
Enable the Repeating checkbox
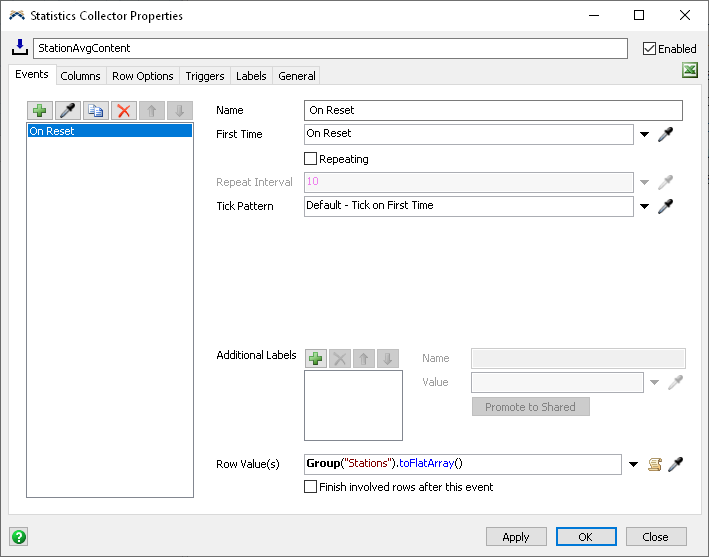tap(311, 158)
